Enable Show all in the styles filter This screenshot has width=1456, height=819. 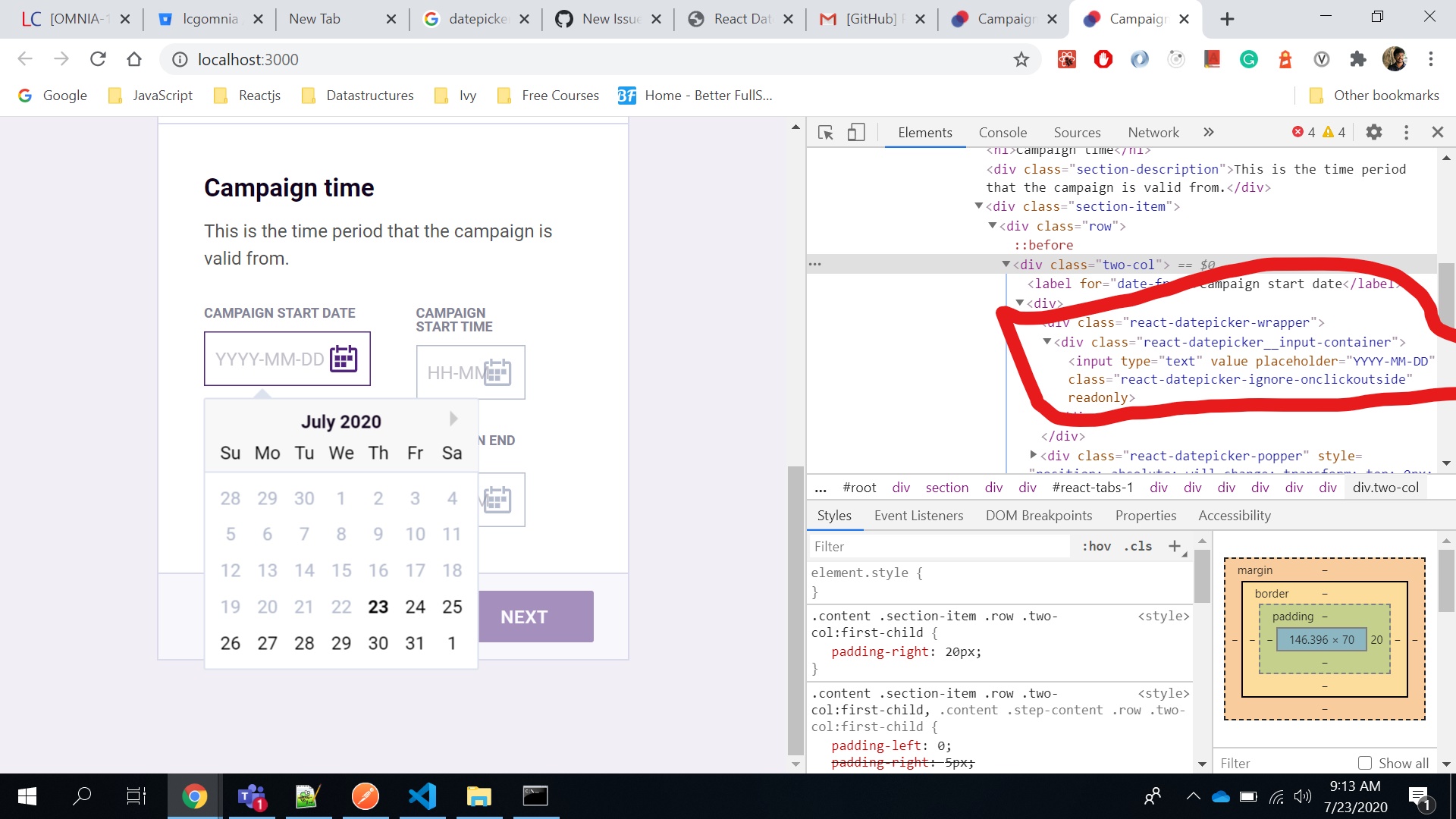coord(1365,763)
